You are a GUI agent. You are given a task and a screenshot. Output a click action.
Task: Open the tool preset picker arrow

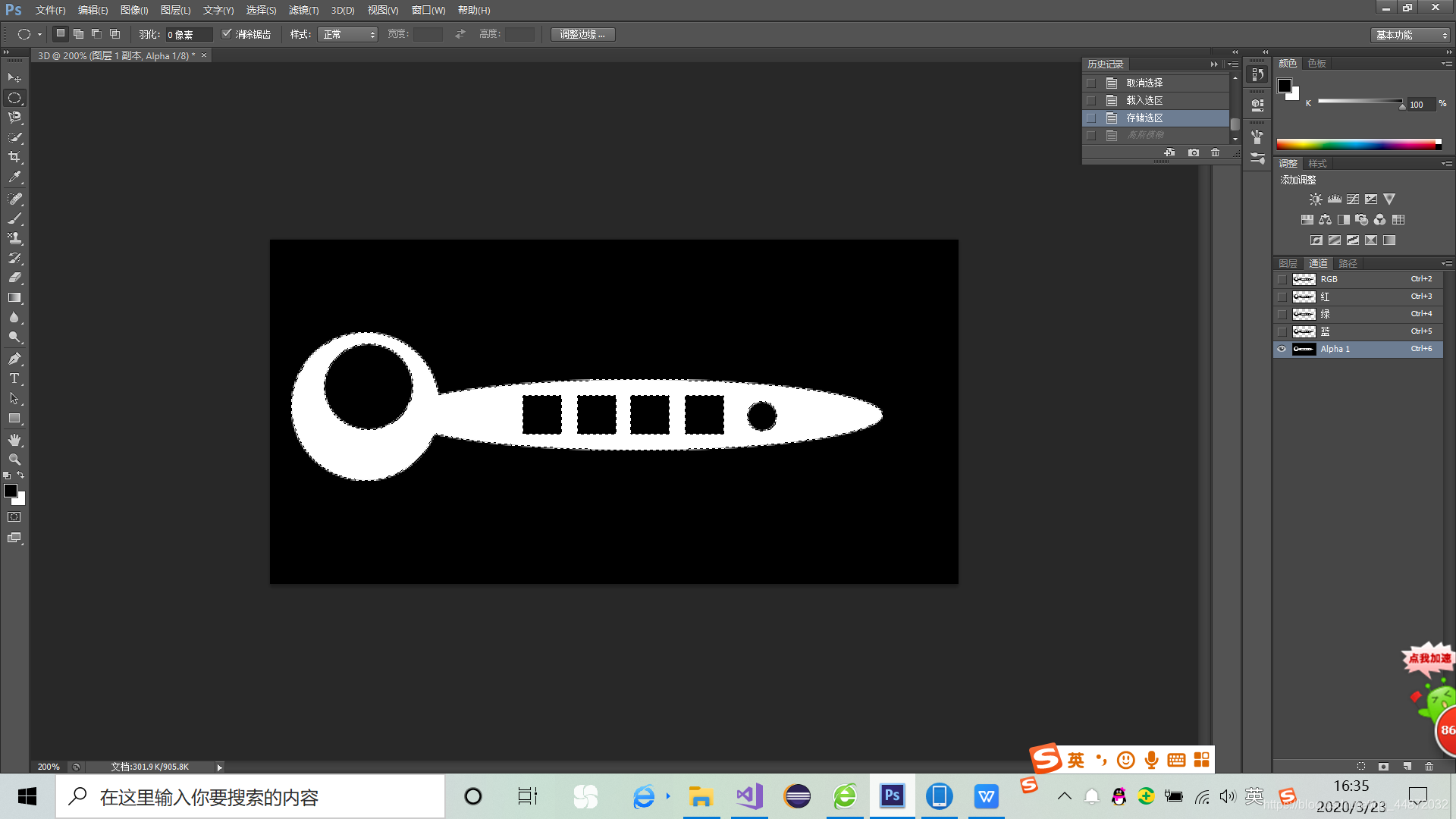[x=39, y=34]
